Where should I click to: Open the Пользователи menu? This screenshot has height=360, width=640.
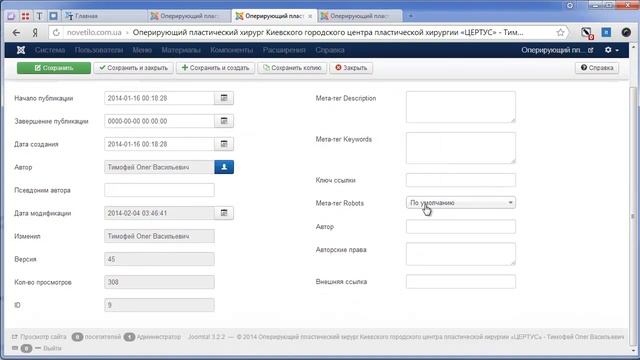point(99,50)
